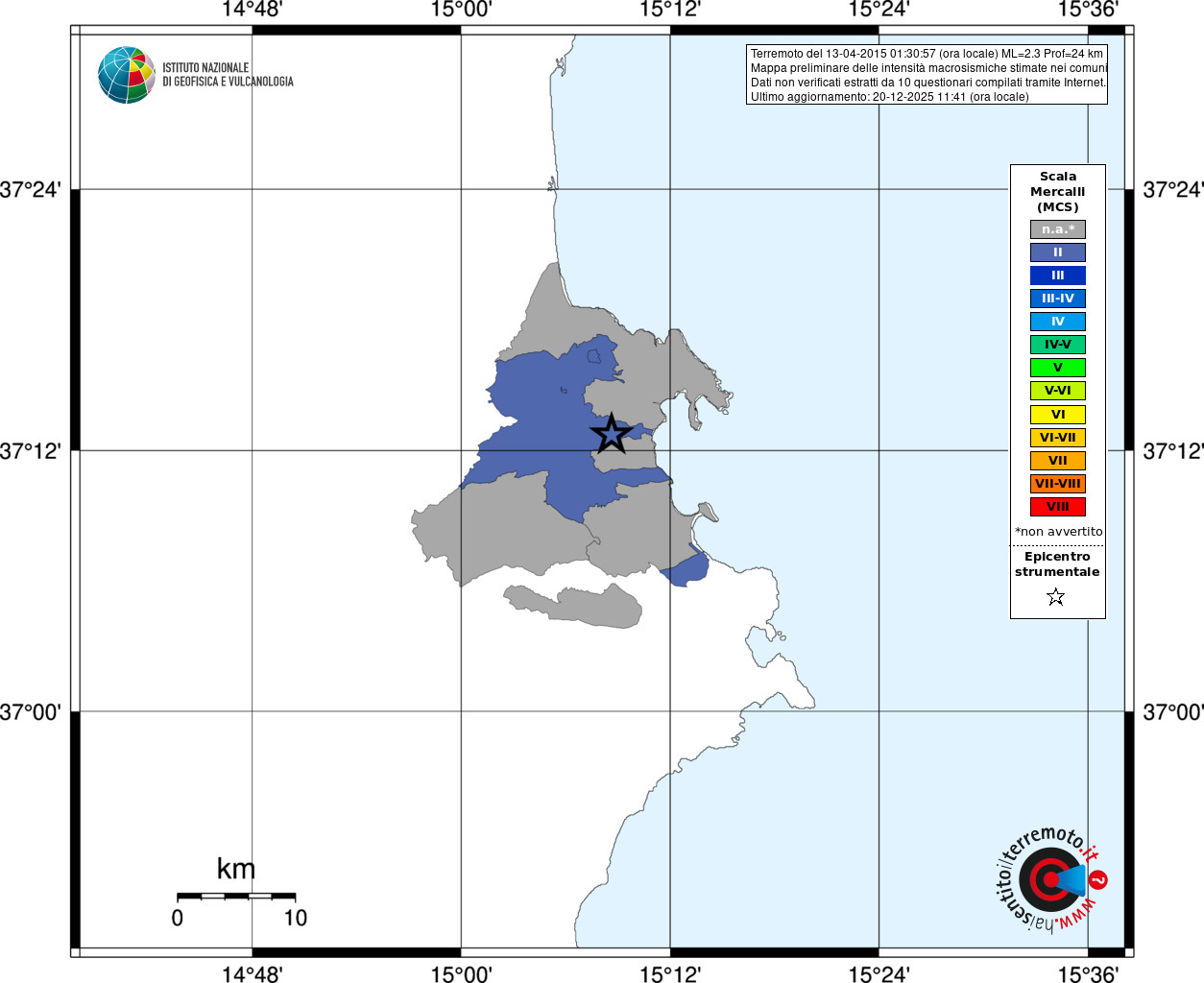Select the VIII red legend swatch
The width and height of the screenshot is (1204, 983).
click(1057, 507)
